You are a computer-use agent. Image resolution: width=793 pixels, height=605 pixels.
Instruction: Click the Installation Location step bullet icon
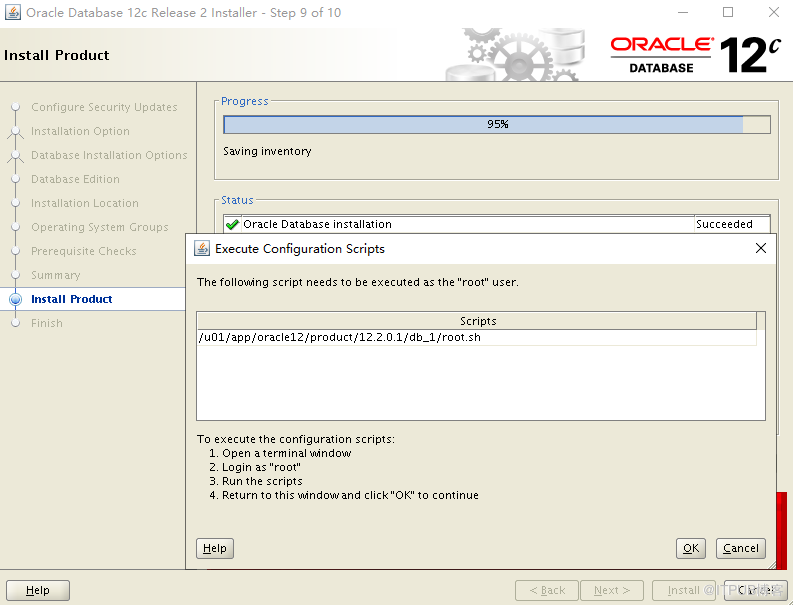coord(16,203)
